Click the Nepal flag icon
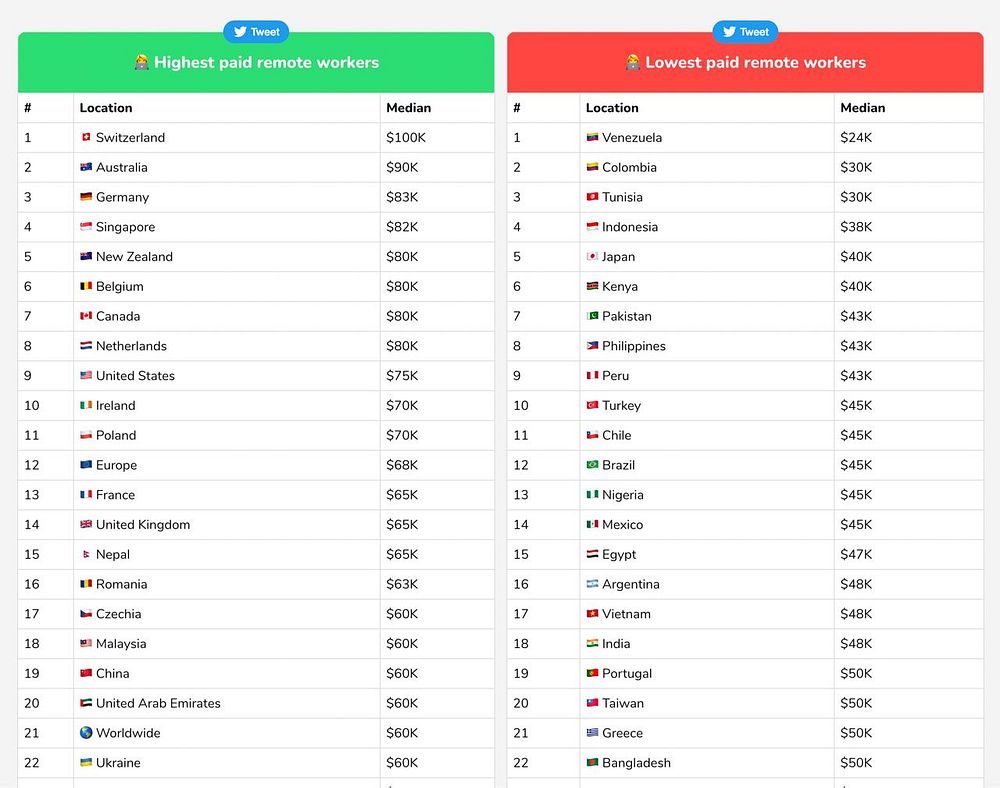The image size is (1000, 788). (x=86, y=554)
